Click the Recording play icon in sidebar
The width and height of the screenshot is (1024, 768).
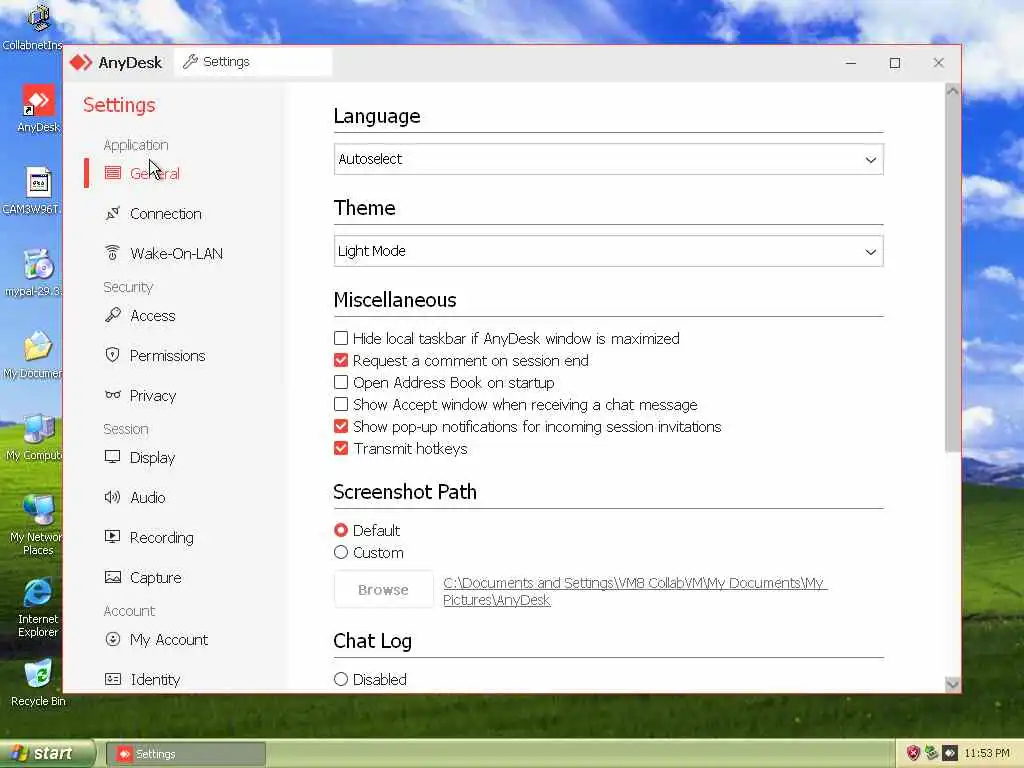(x=113, y=537)
